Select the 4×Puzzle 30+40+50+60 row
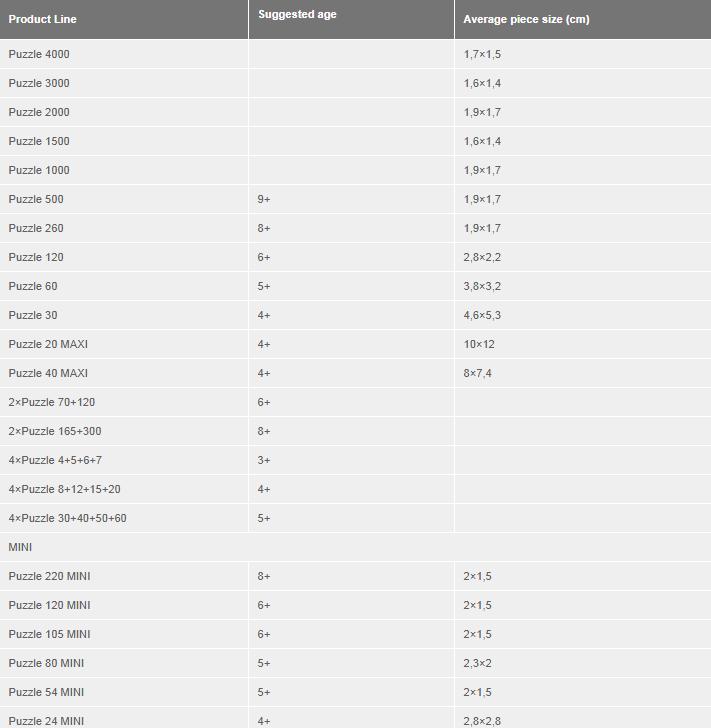The height and width of the screenshot is (728, 711). [x=355, y=518]
